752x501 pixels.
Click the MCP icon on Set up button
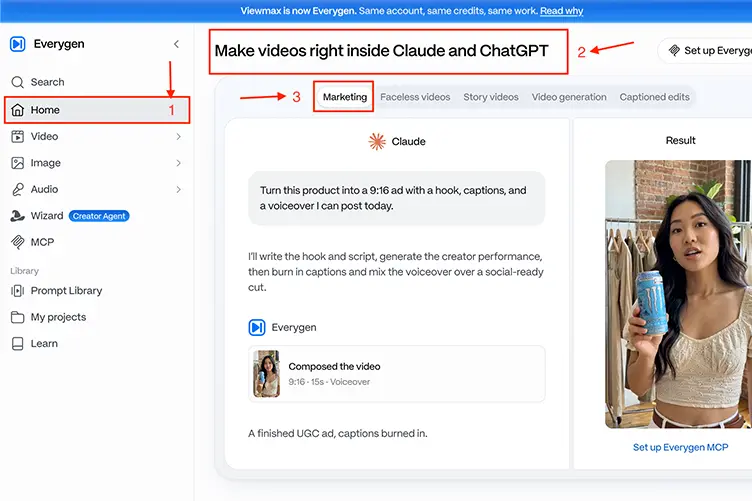[674, 50]
